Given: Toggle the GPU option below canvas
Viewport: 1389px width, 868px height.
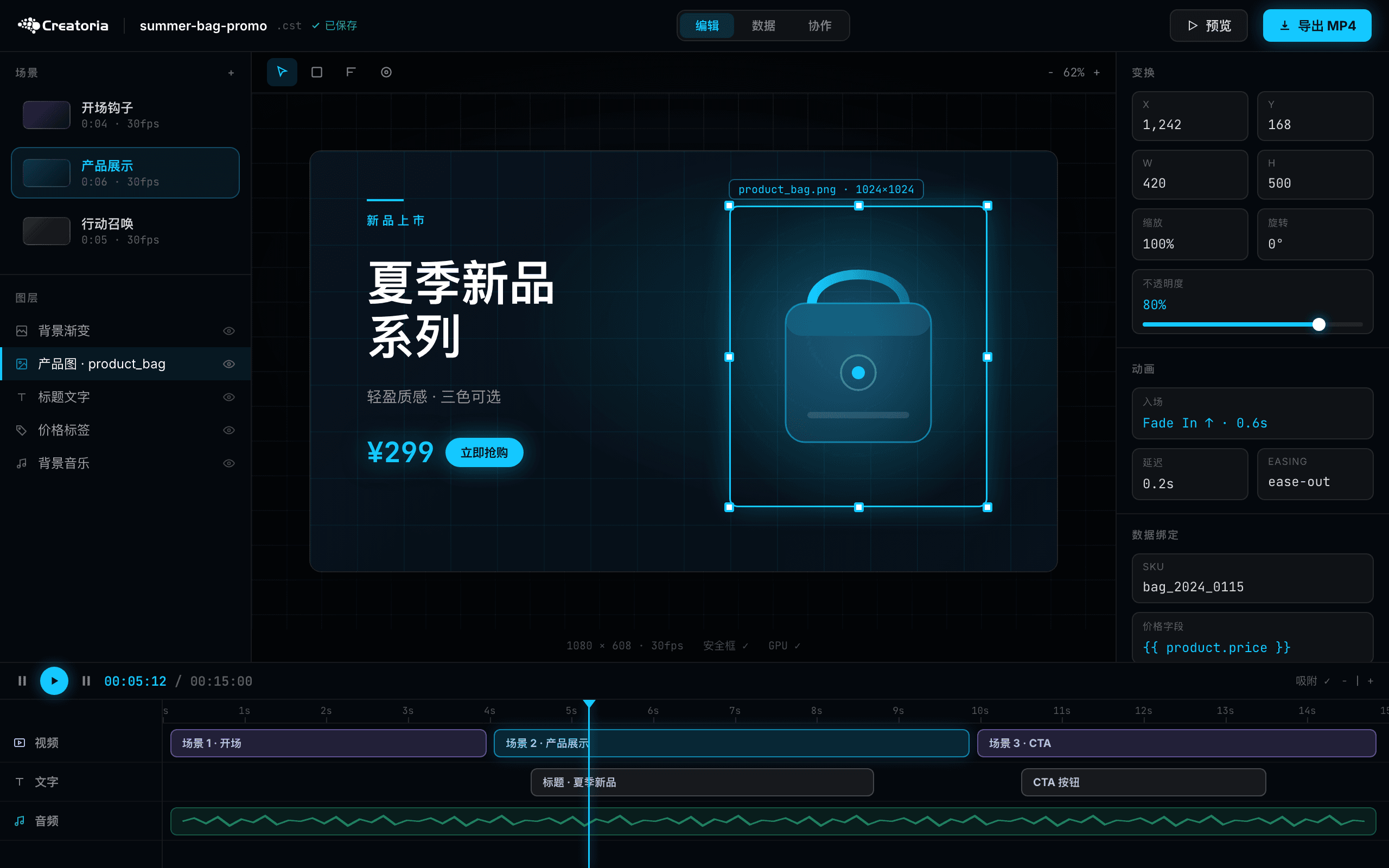Looking at the screenshot, I should pos(784,646).
